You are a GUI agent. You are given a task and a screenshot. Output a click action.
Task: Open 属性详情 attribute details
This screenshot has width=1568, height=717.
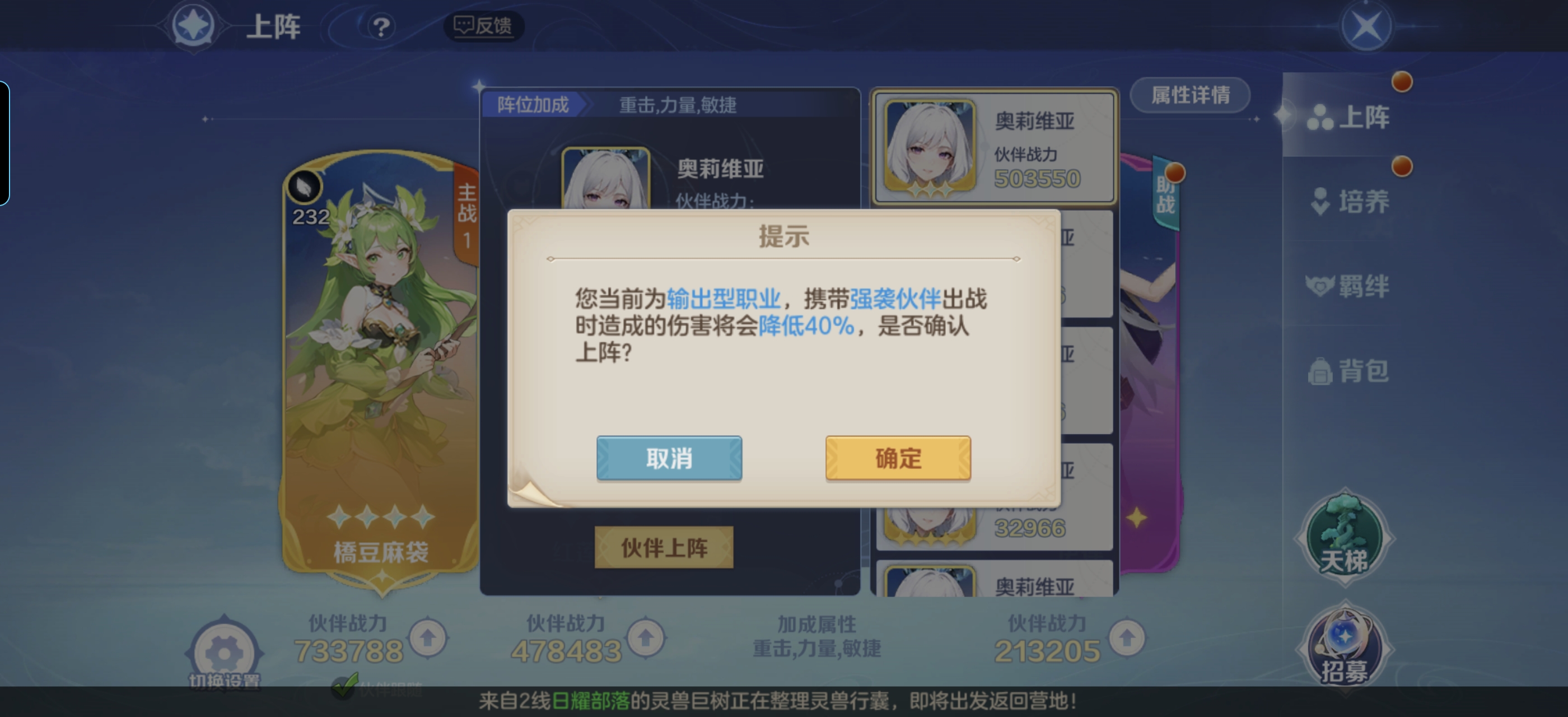tap(1190, 95)
